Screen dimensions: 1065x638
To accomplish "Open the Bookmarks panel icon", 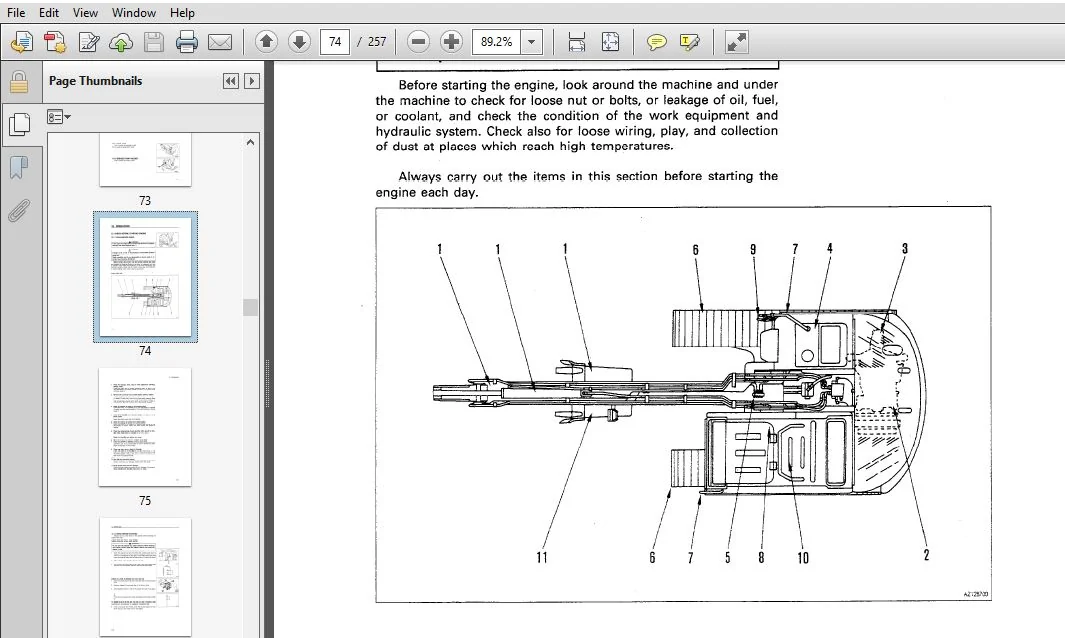I will tap(19, 167).
